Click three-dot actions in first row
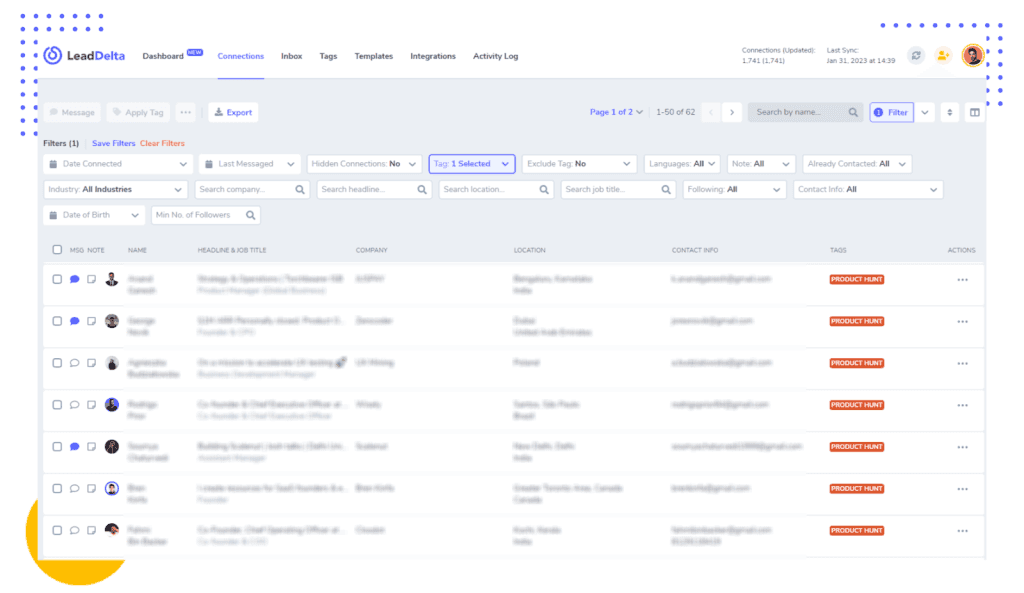Screen dimensions: 1024x593 (963, 280)
